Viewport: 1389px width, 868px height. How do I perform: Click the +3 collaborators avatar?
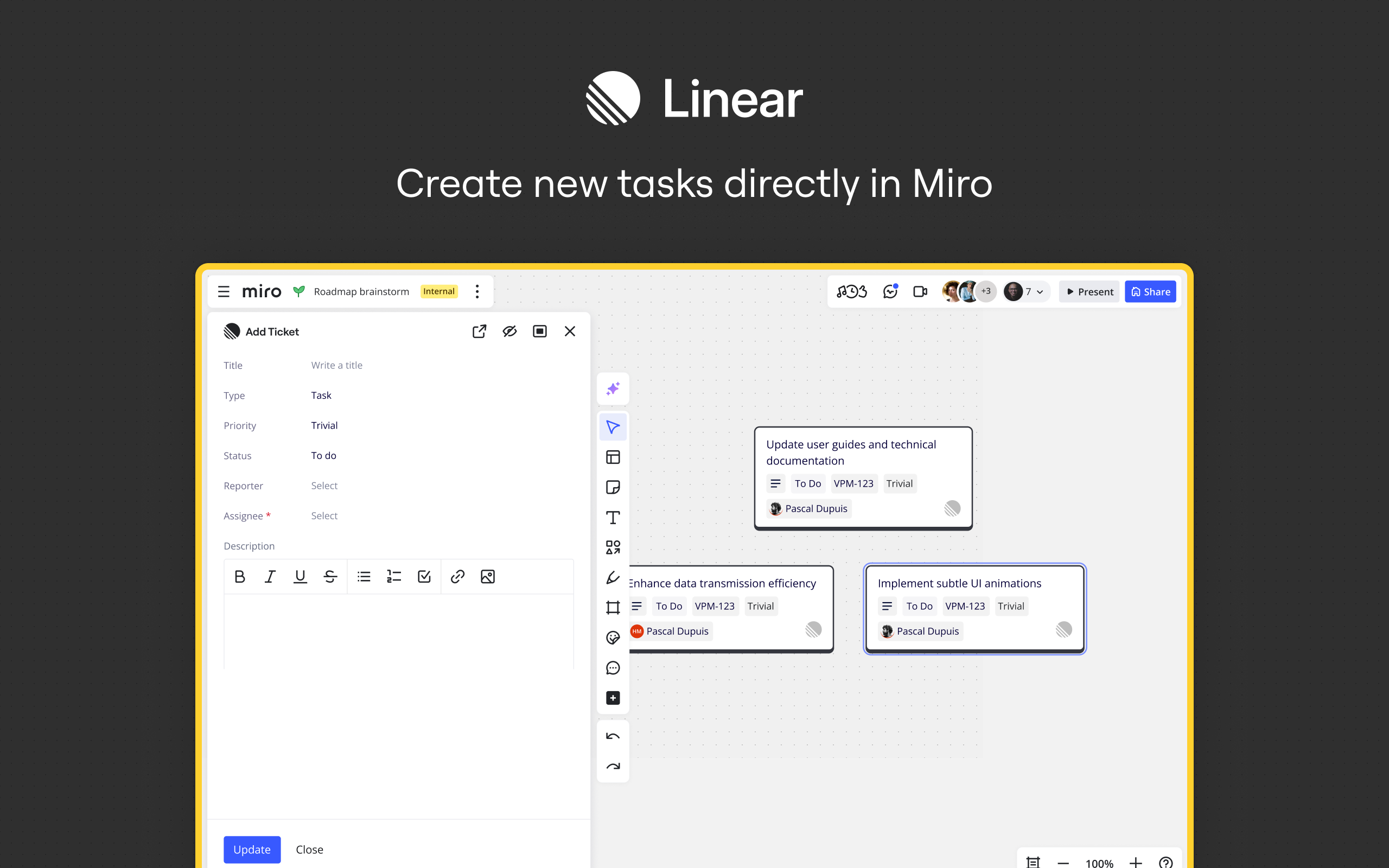986,292
